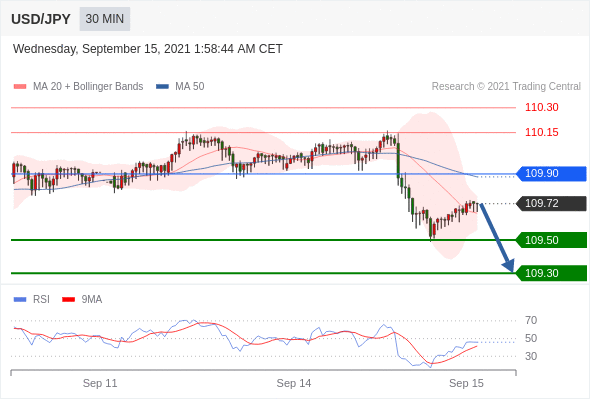Toggle the MA 20 + Bollinger Bands legend
The image size is (590, 400).
(78, 87)
